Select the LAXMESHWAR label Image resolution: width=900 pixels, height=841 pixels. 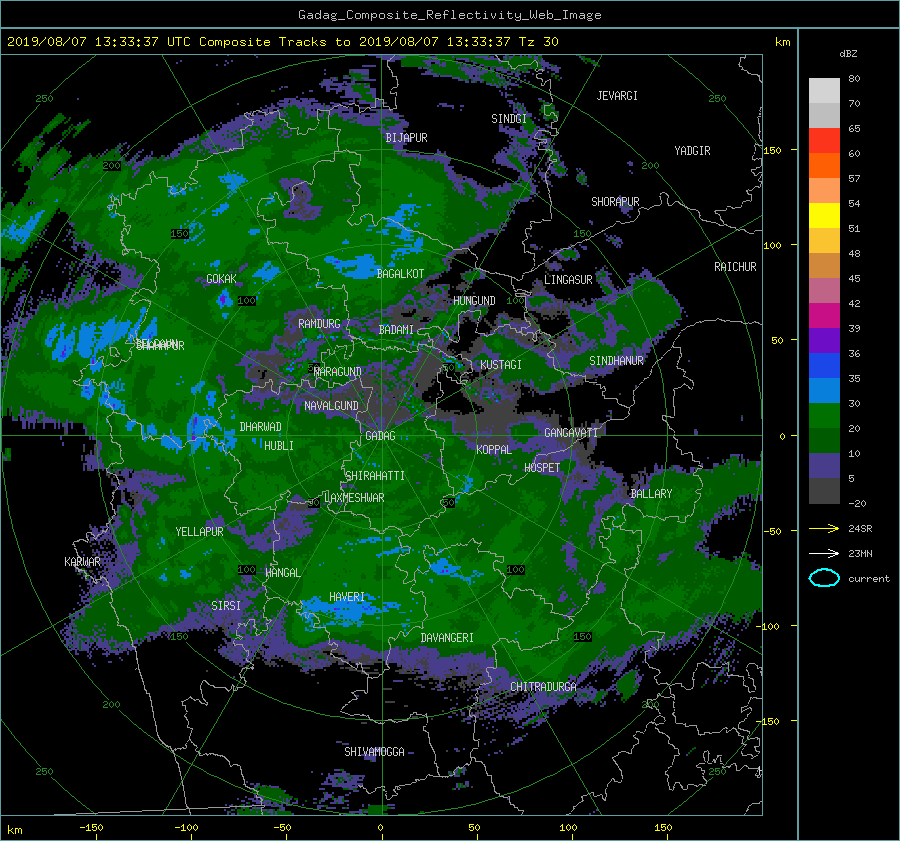[354, 498]
